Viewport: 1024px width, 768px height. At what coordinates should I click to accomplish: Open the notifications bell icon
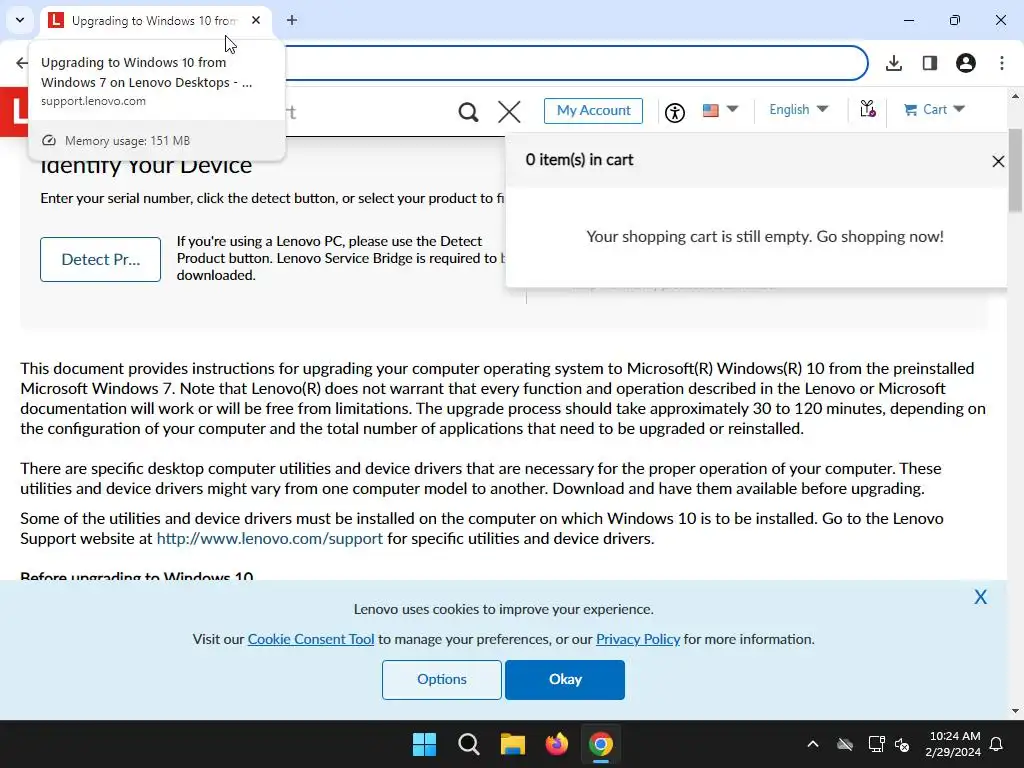coord(997,744)
